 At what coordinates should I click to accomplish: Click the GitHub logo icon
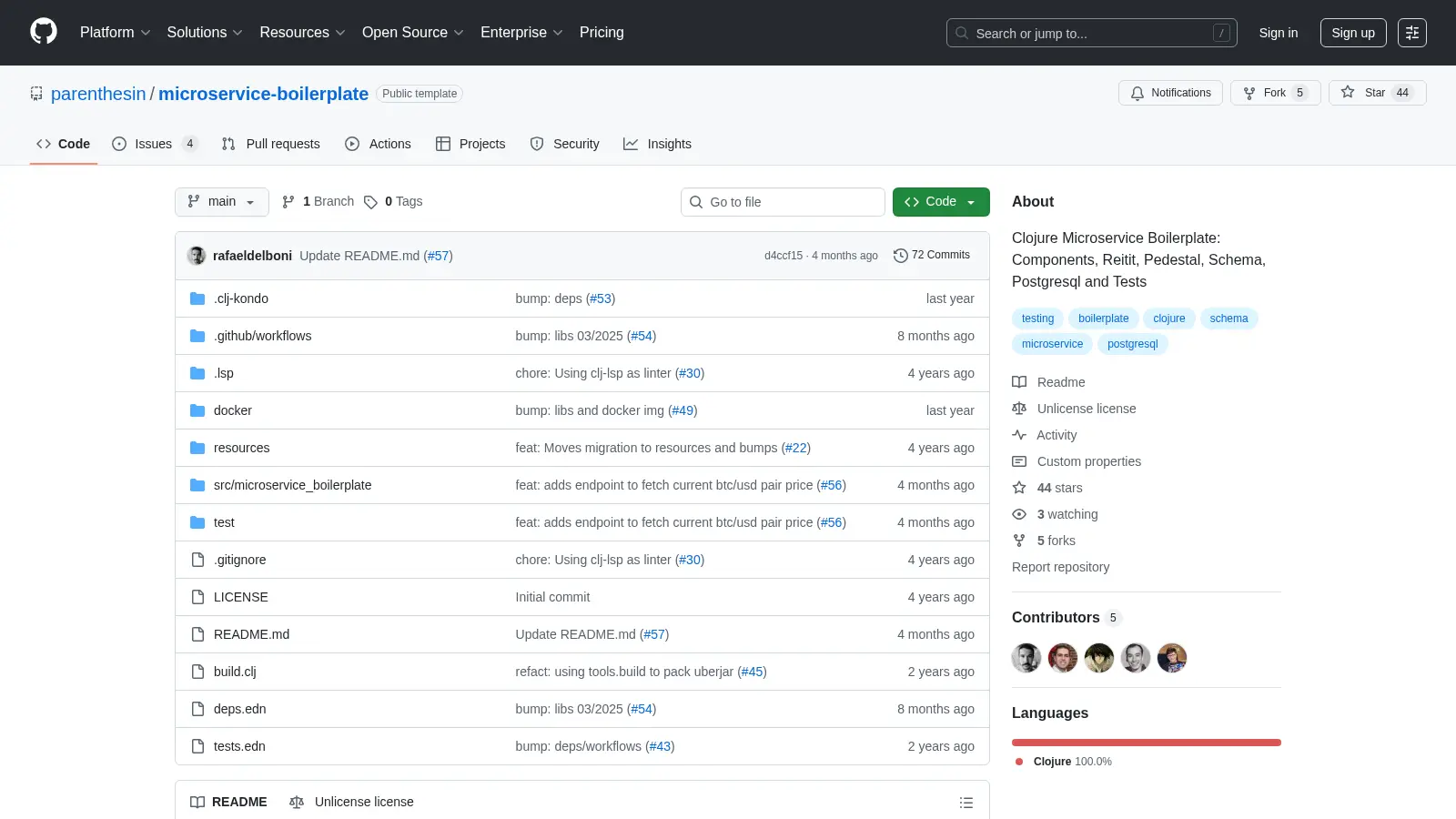coord(44,32)
